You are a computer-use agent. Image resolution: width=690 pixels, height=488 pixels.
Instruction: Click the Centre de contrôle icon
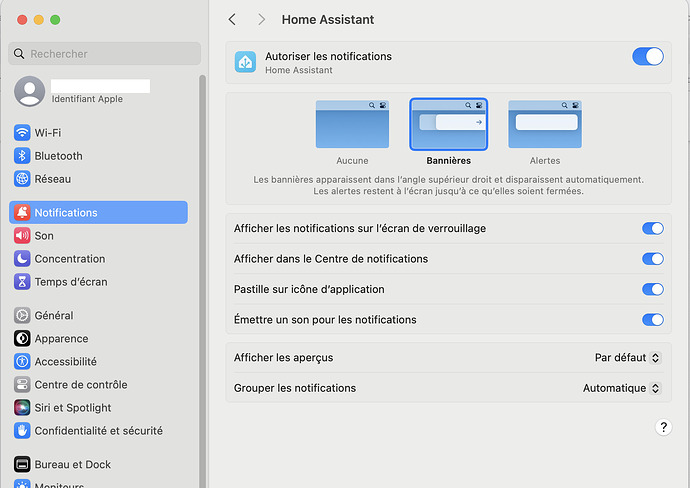pyautogui.click(x=22, y=385)
